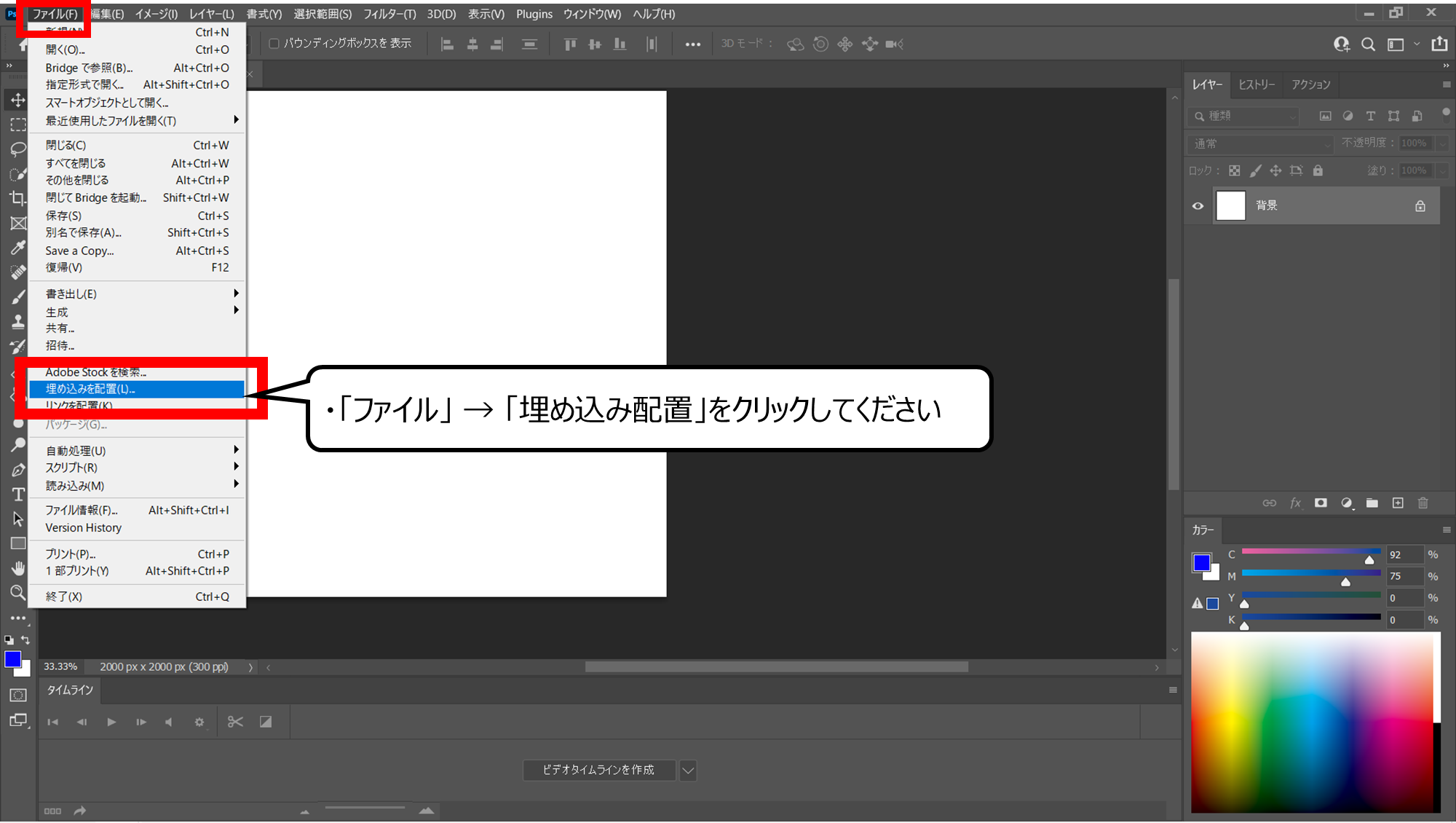Expand 読み込み submenu
Image resolution: width=1456 pixels, height=823 pixels.
[137, 486]
